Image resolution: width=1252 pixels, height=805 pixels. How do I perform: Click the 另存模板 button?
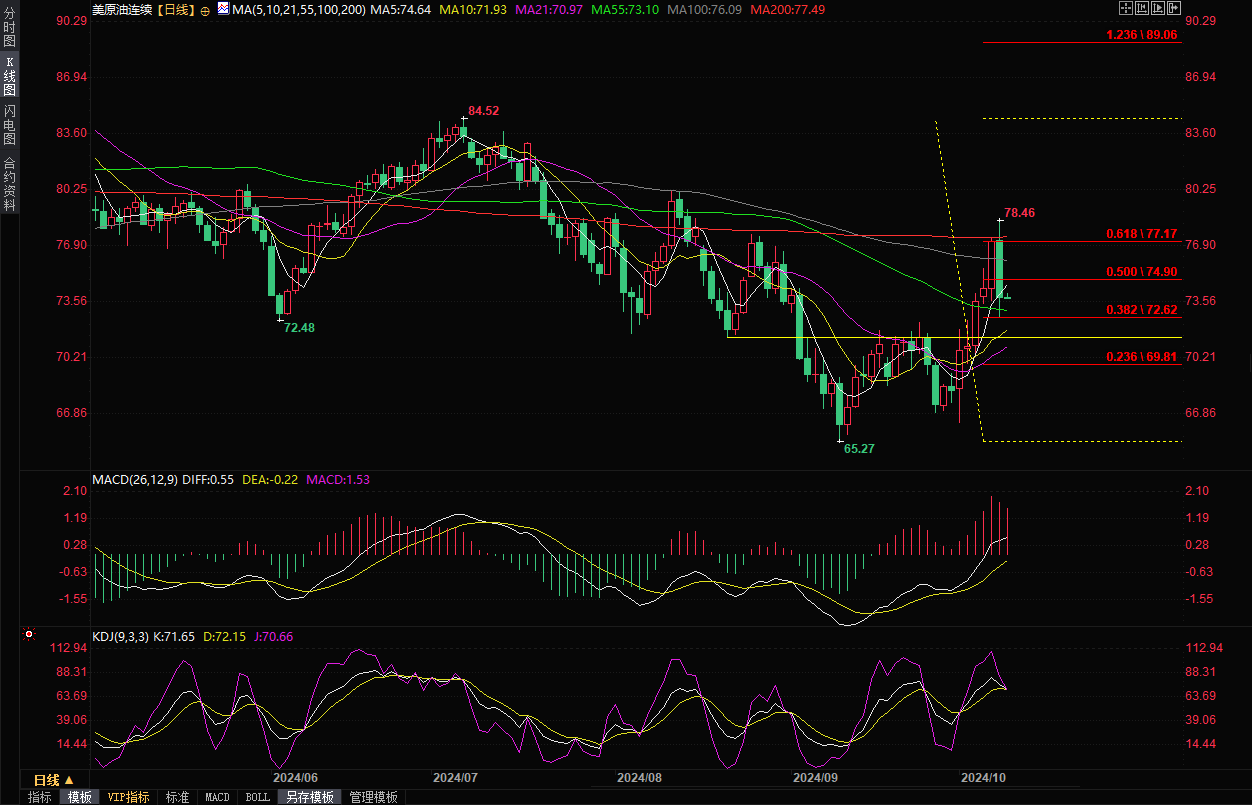pyautogui.click(x=309, y=797)
